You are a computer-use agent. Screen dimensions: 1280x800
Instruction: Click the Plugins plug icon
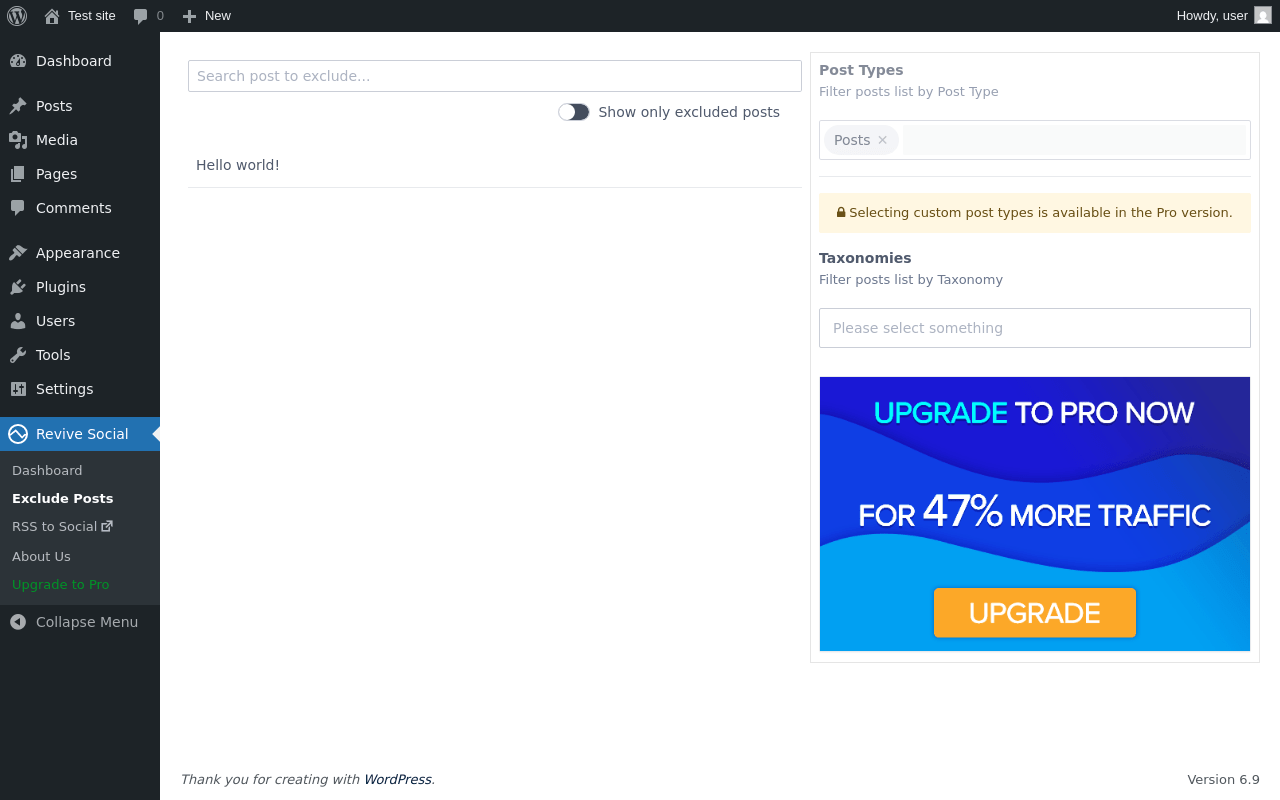(x=18, y=287)
